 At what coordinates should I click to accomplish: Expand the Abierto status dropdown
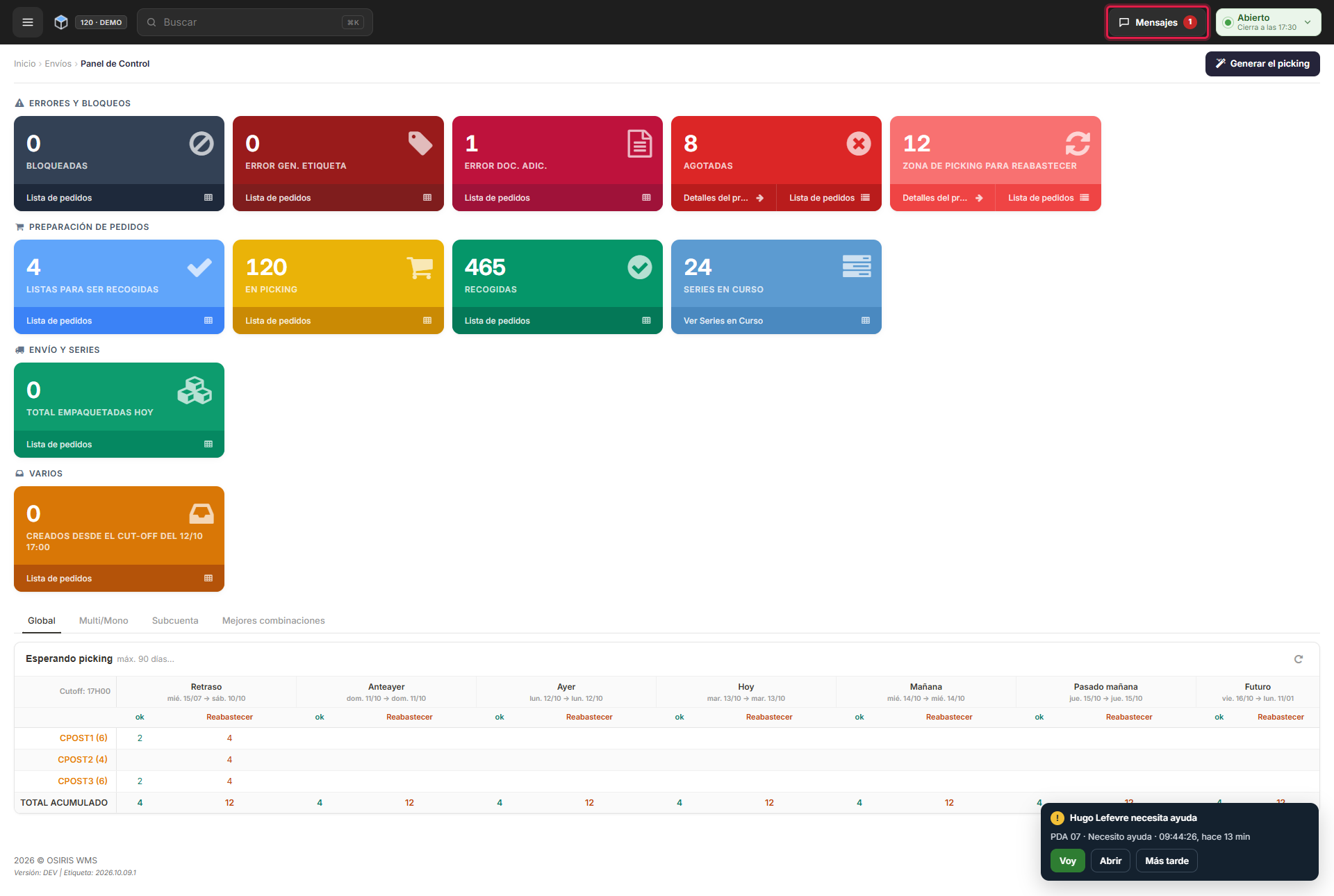[x=1268, y=22]
